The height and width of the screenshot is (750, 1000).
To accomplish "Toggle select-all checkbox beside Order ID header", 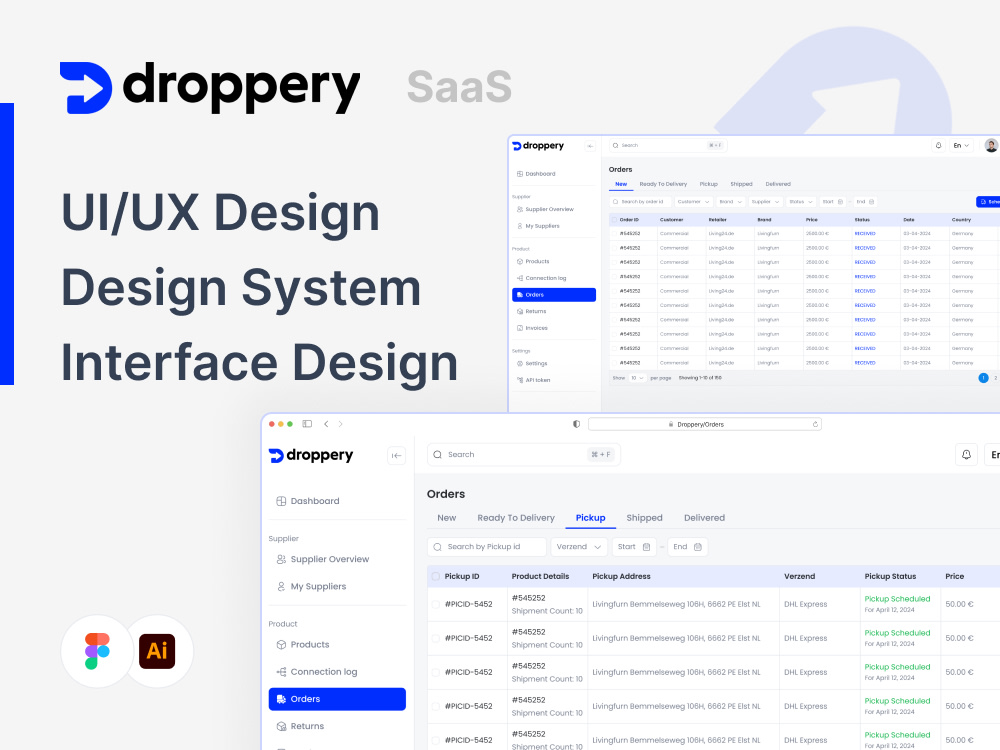I will coord(614,220).
